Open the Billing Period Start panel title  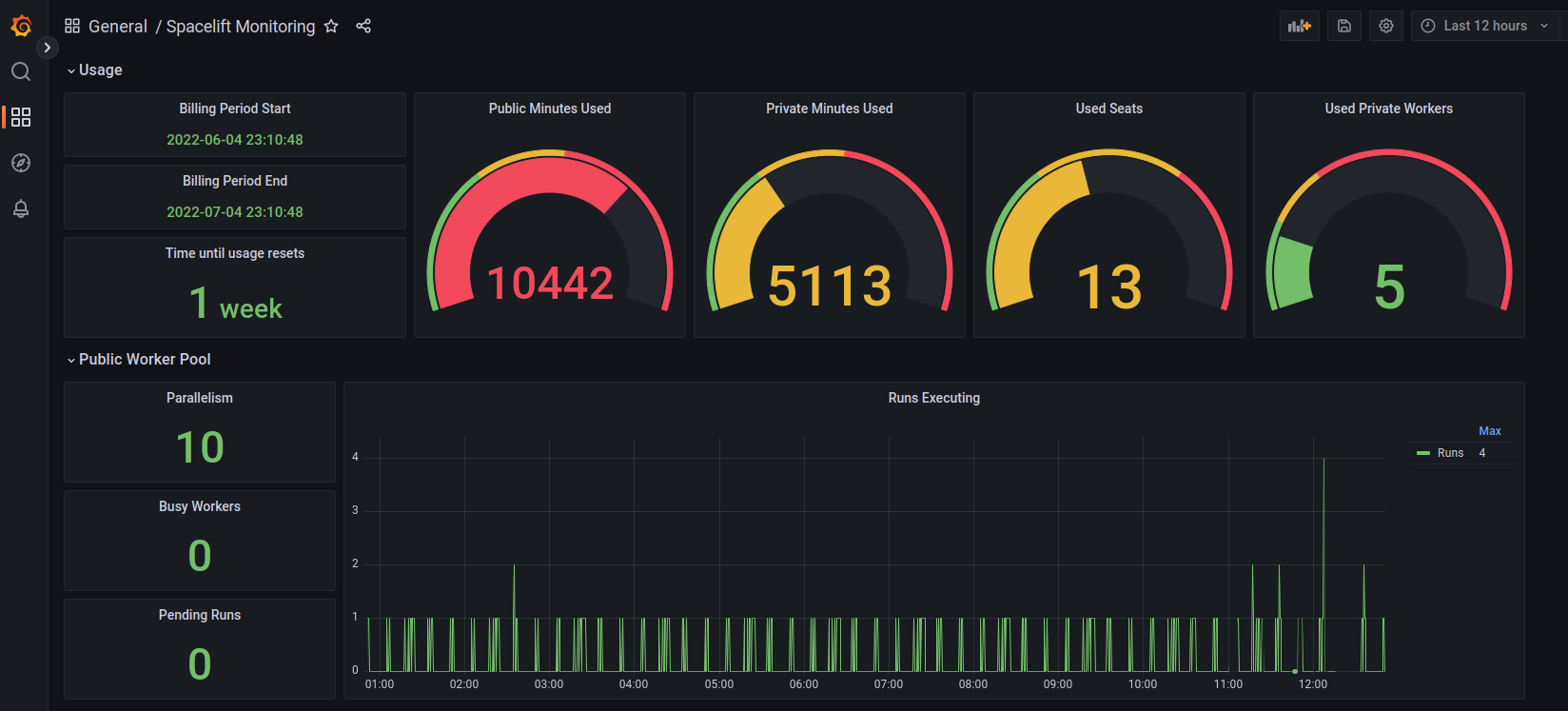pyautogui.click(x=235, y=109)
